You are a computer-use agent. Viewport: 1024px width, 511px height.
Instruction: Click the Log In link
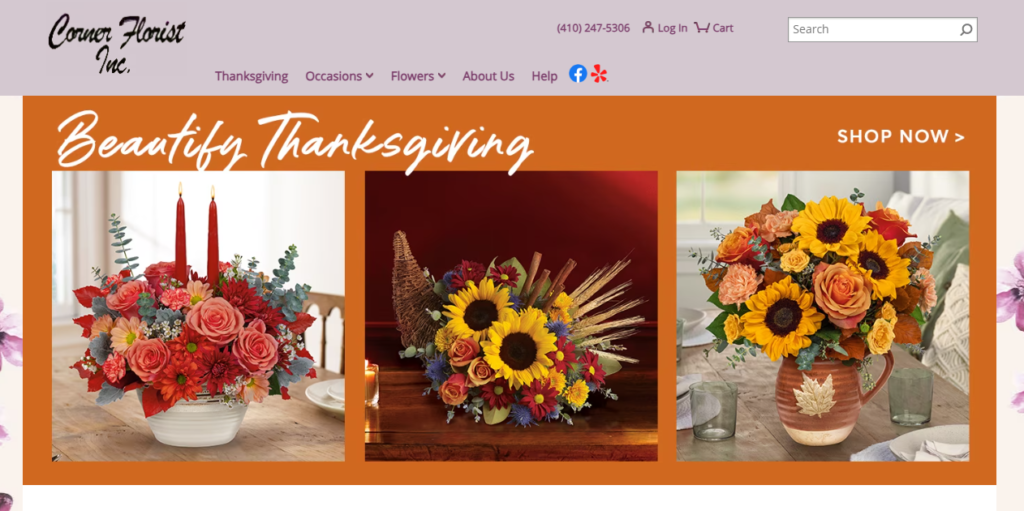673,28
